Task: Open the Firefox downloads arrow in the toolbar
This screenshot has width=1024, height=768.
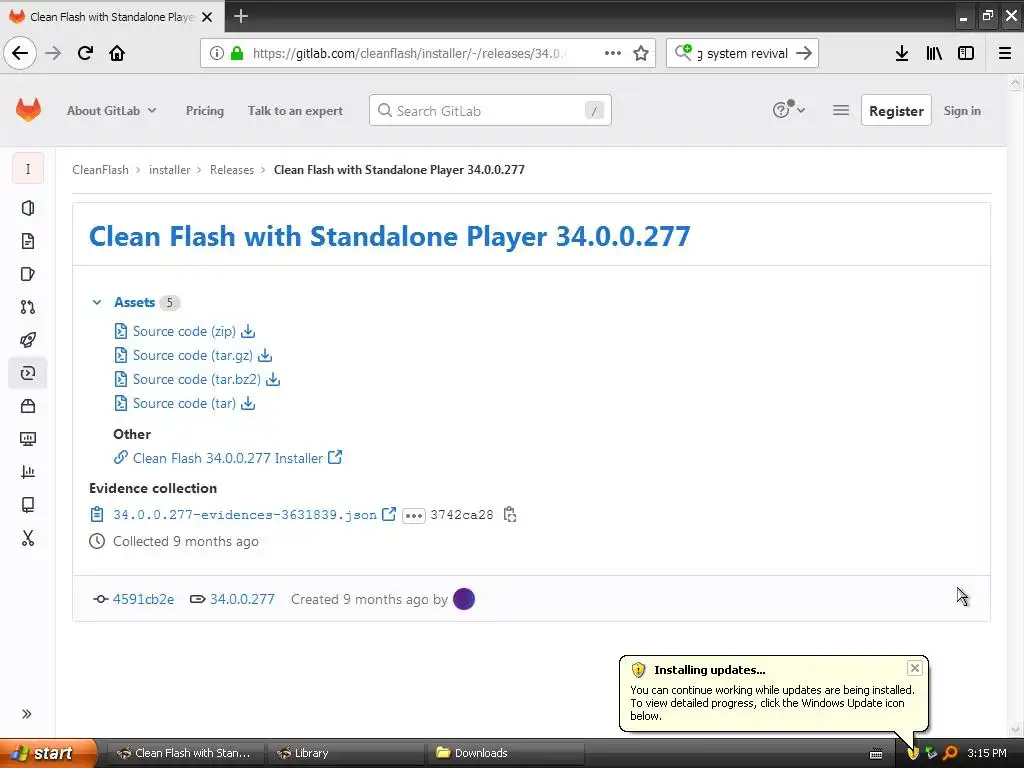Action: [x=902, y=54]
